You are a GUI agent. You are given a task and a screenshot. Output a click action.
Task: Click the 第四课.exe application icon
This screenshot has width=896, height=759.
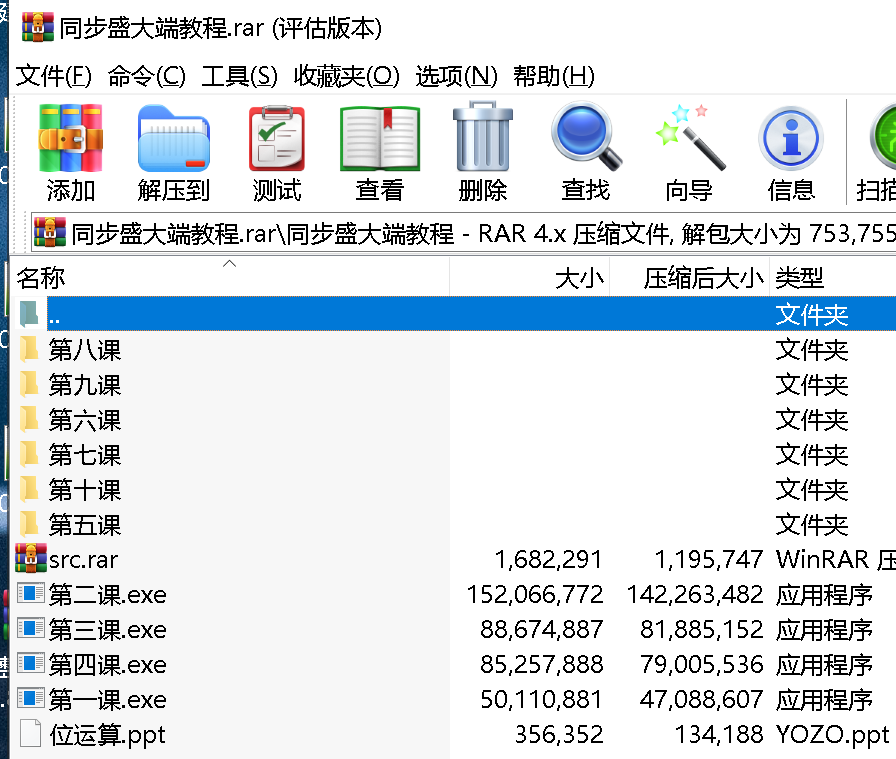[x=31, y=664]
